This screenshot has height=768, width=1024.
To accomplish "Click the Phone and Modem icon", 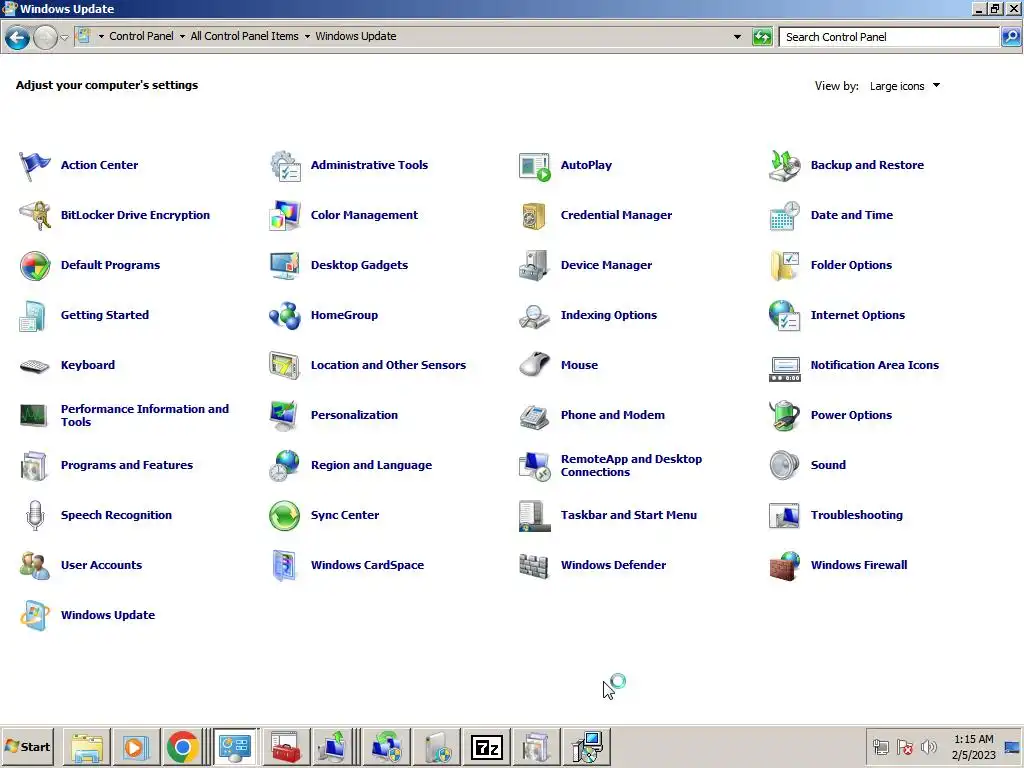I will click(x=535, y=415).
